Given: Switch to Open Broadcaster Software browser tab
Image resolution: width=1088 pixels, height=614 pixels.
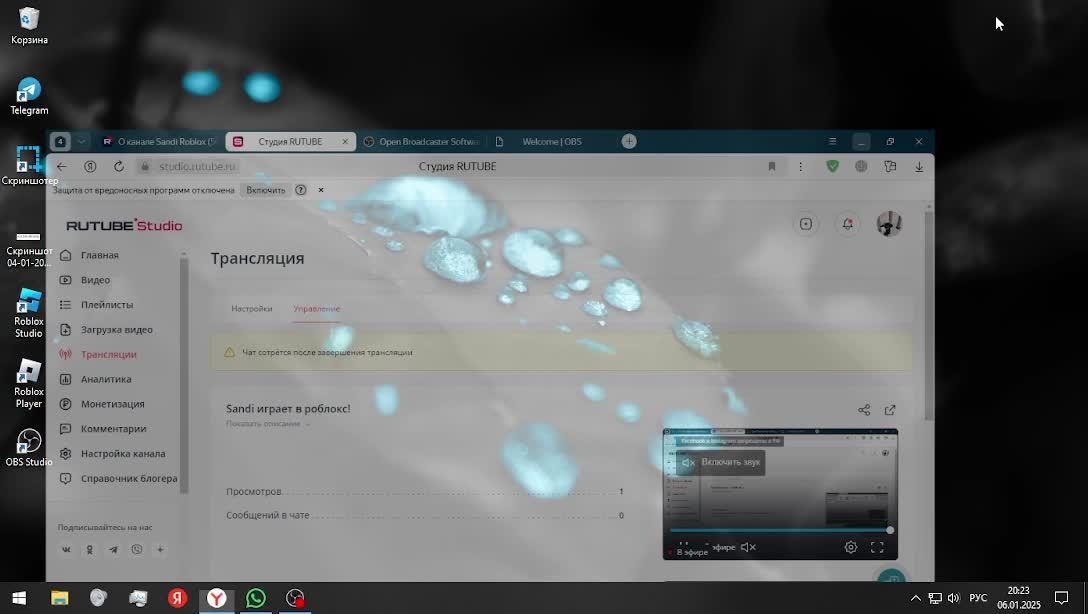Looking at the screenshot, I should pos(422,142).
